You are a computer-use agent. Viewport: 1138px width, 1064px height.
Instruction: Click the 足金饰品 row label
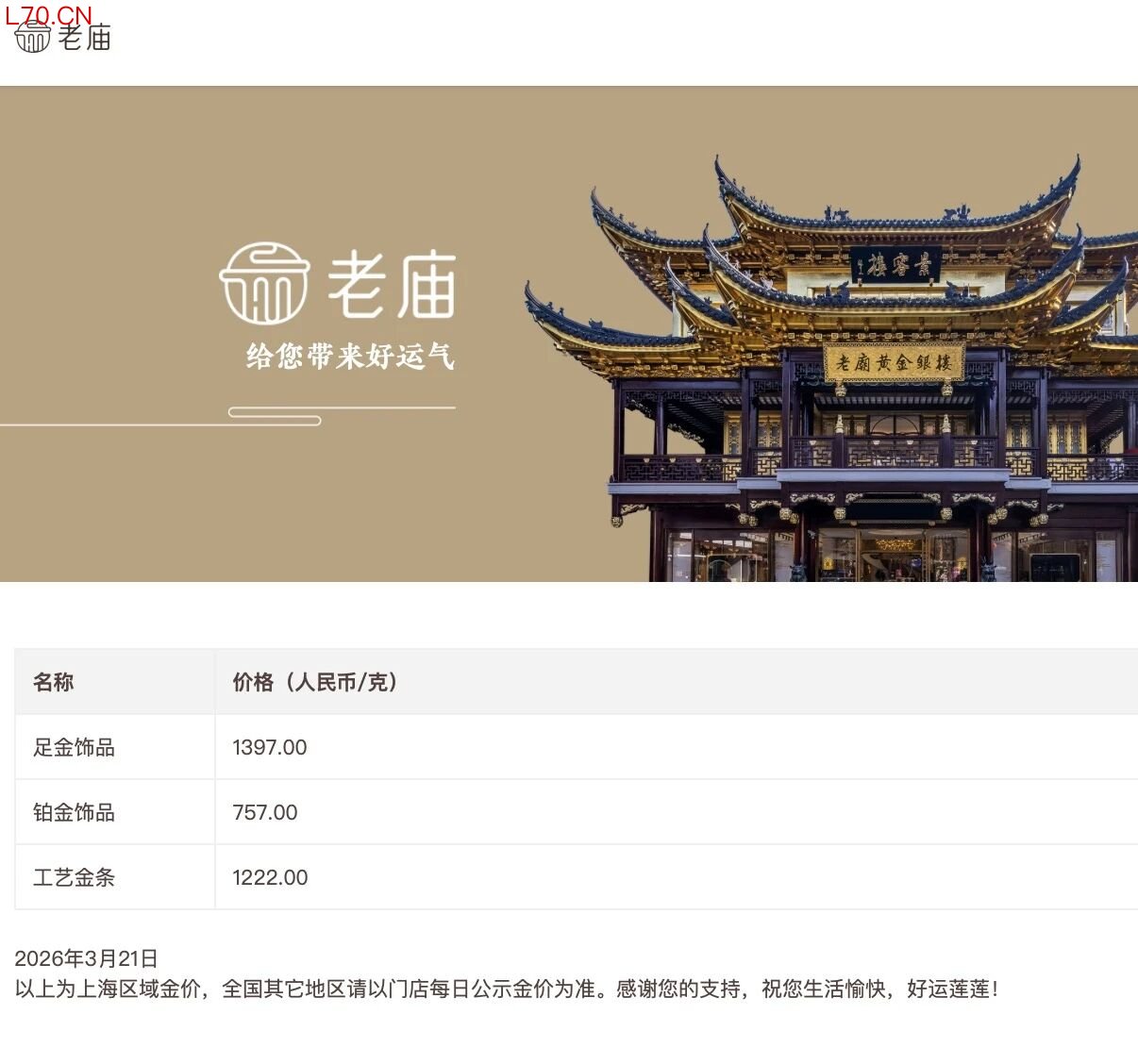click(x=74, y=747)
